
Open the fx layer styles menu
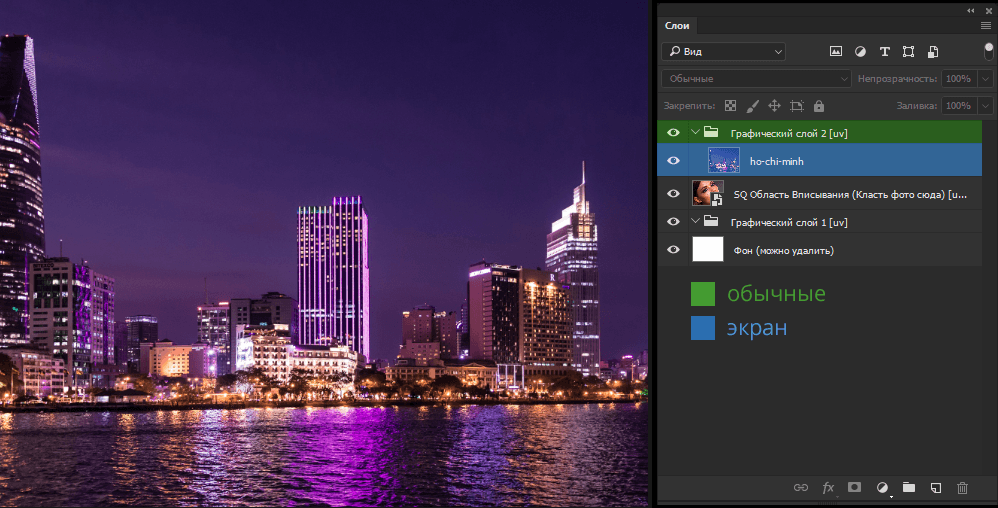828,487
